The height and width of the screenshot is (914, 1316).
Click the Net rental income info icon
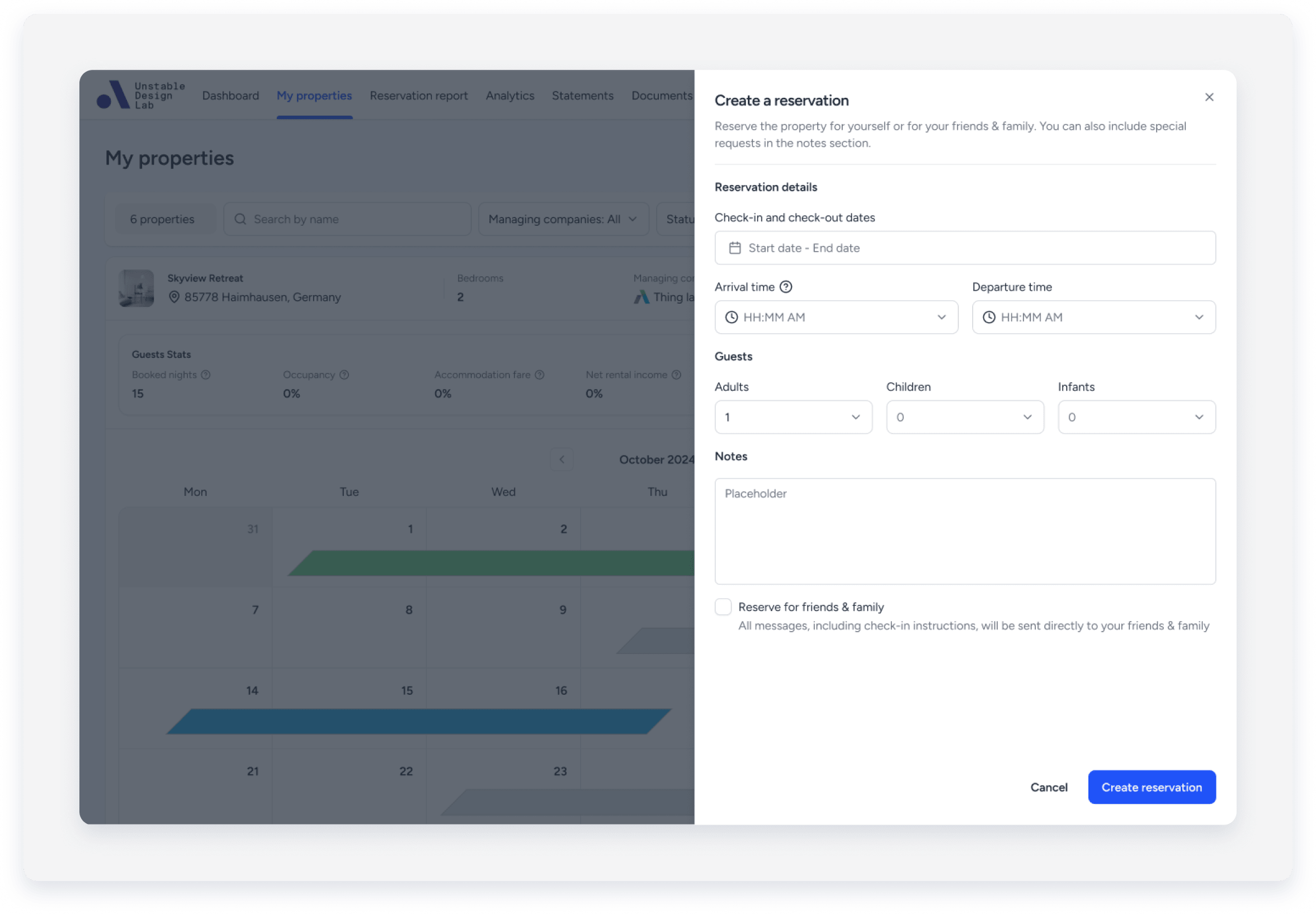[x=676, y=375]
